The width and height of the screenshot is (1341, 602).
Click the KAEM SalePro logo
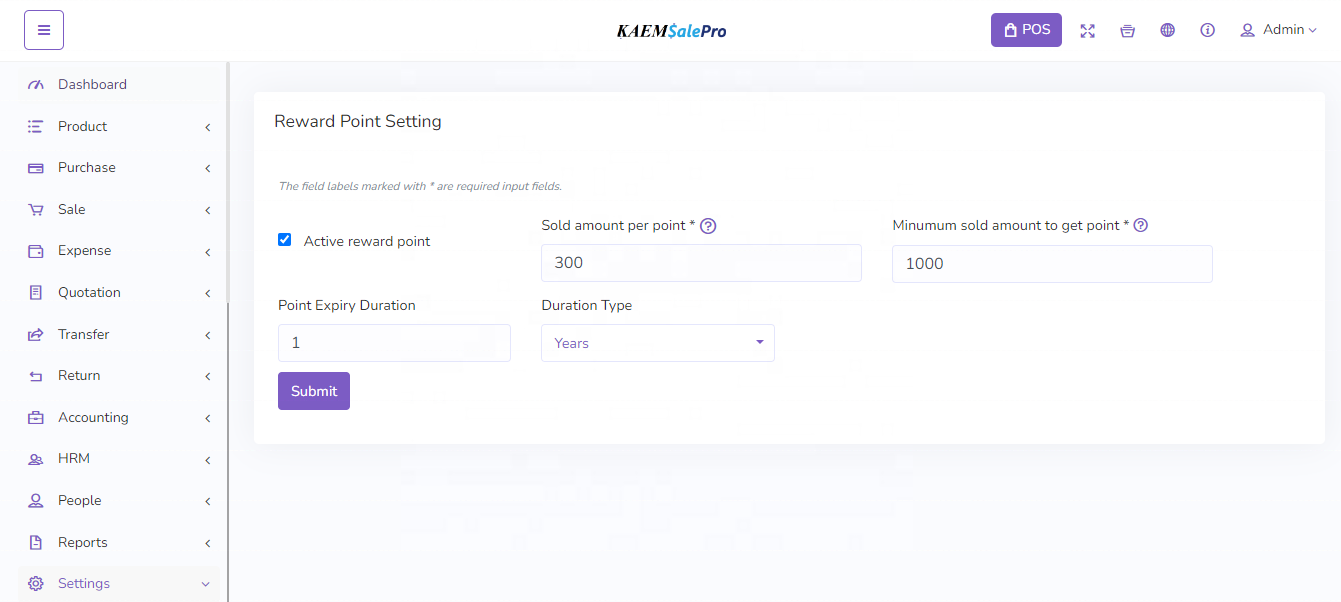pos(671,31)
